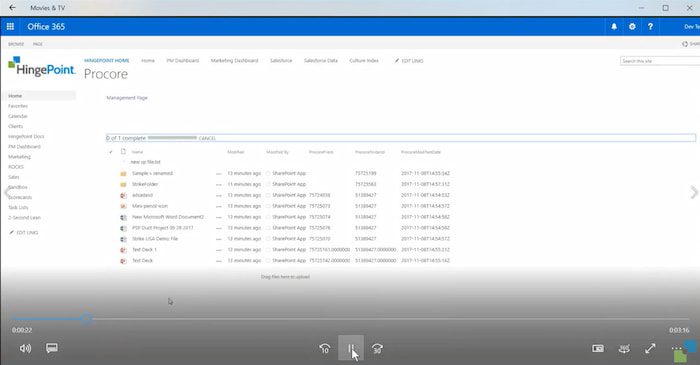
Task: Click the Word icon for New Microsoft Word Document2
Action: pyautogui.click(x=123, y=217)
